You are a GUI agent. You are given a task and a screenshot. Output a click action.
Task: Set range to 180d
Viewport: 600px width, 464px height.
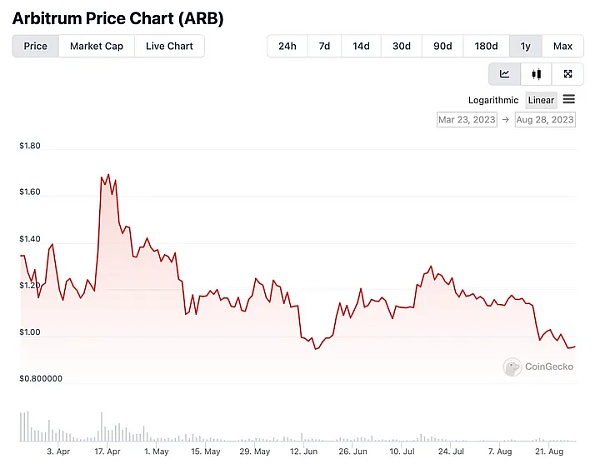pyautogui.click(x=486, y=46)
